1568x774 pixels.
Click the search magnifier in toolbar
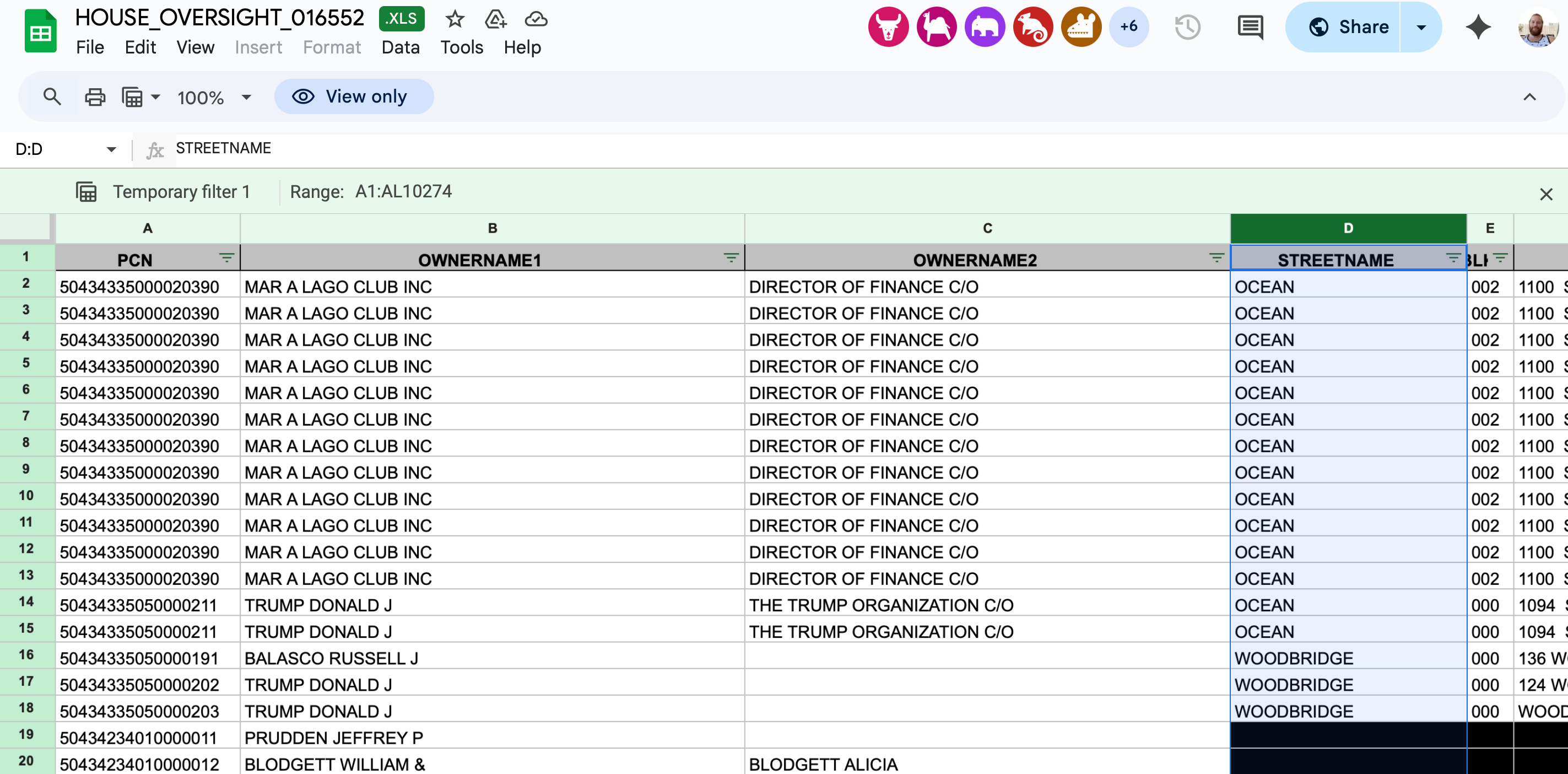click(x=52, y=96)
